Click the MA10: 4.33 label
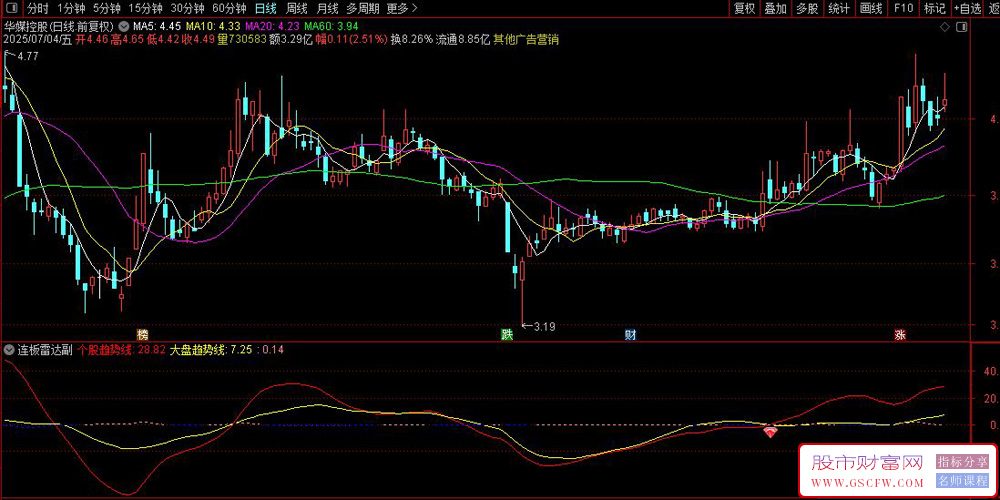 (x=212, y=27)
